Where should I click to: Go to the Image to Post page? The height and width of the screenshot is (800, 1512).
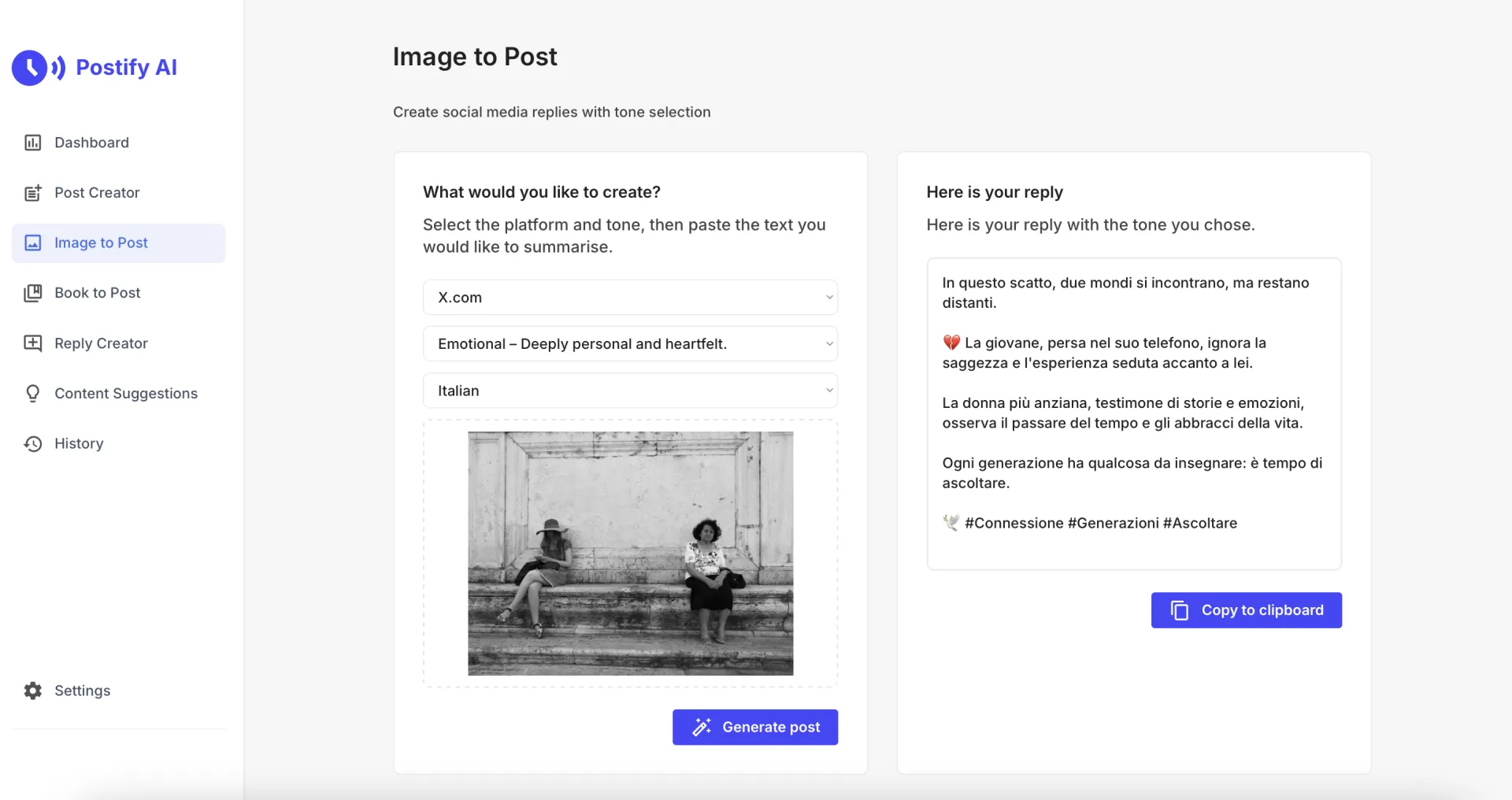tap(101, 243)
